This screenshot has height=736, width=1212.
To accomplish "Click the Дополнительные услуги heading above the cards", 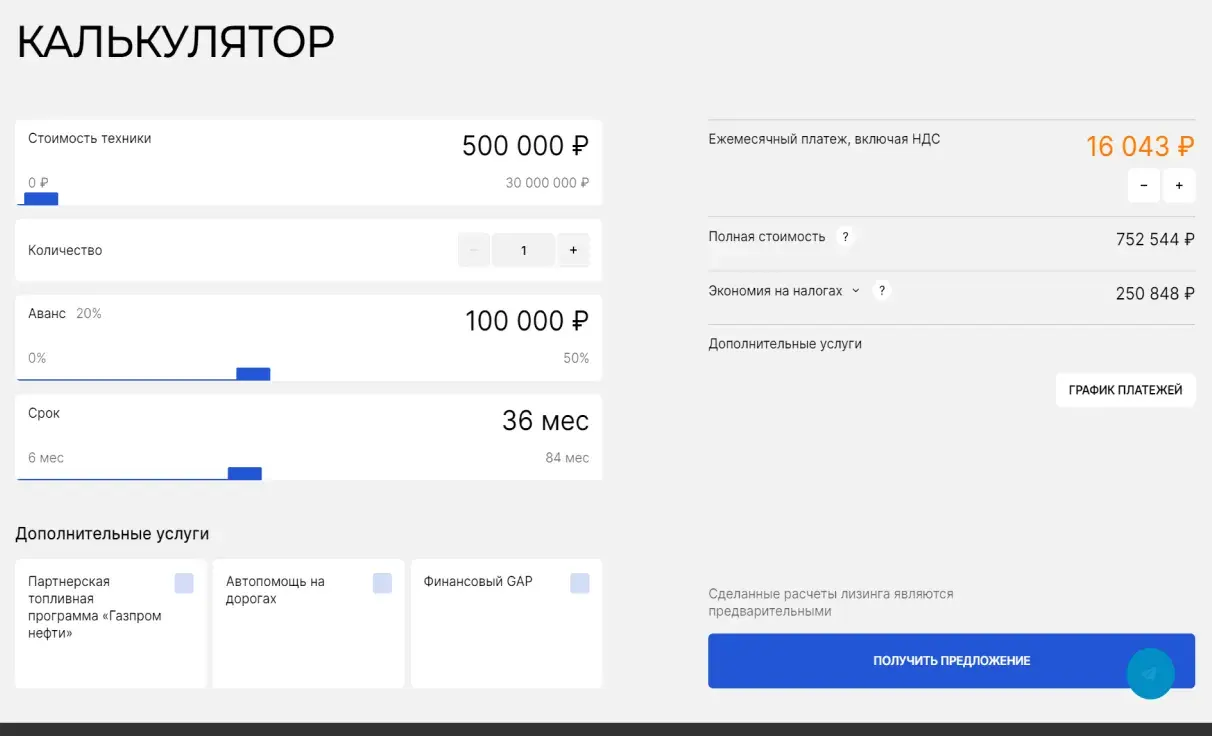I will pyautogui.click(x=112, y=534).
